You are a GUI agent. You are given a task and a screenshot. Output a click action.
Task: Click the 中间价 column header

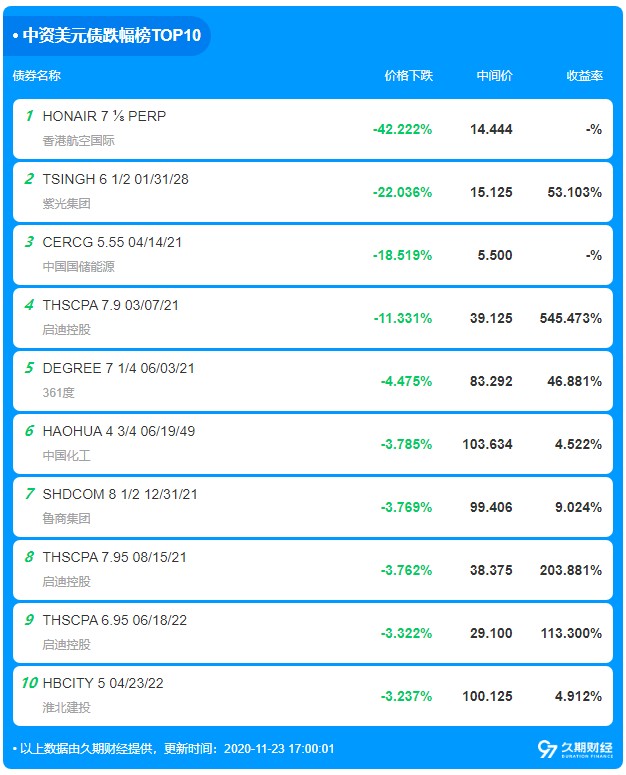pos(494,76)
